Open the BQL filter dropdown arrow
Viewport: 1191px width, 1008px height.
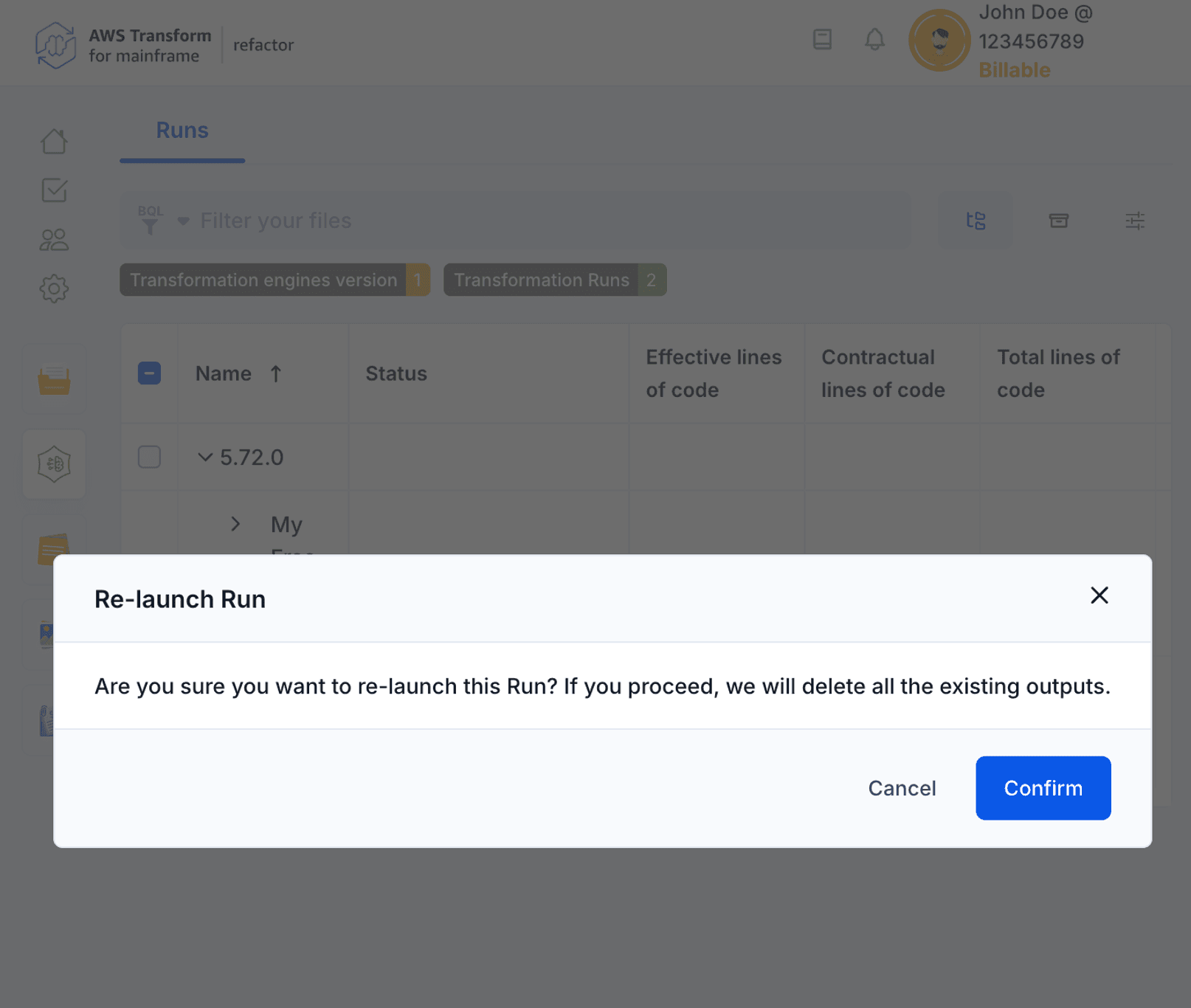[x=183, y=221]
